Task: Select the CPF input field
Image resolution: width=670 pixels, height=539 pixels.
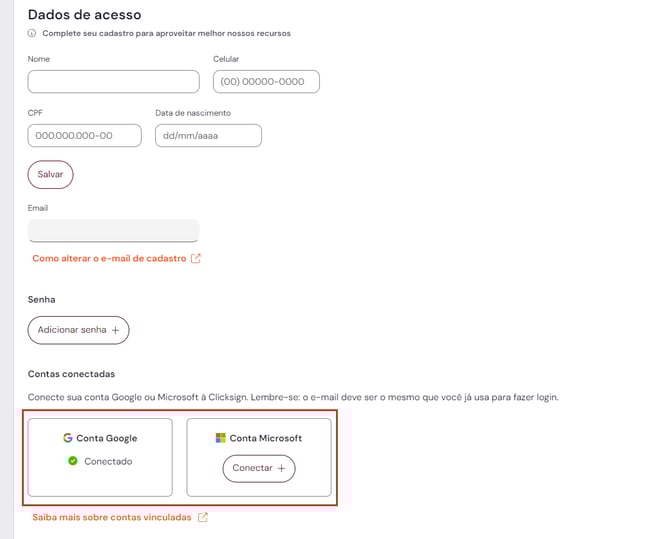Action: (85, 135)
